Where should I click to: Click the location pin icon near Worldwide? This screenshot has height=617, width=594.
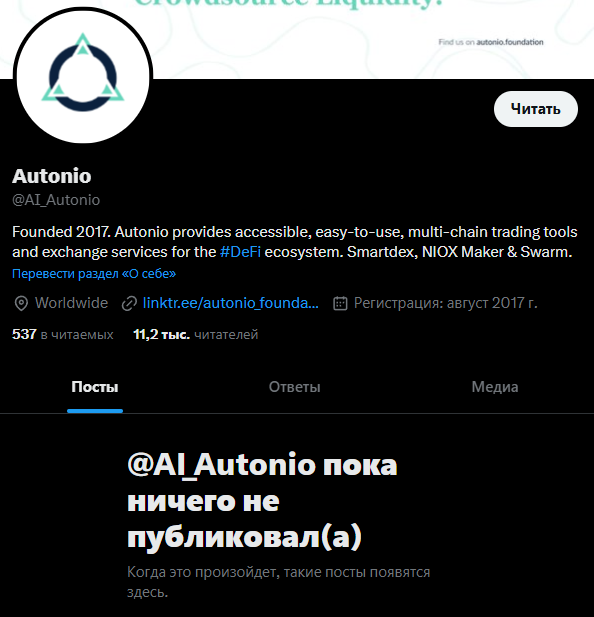point(21,303)
